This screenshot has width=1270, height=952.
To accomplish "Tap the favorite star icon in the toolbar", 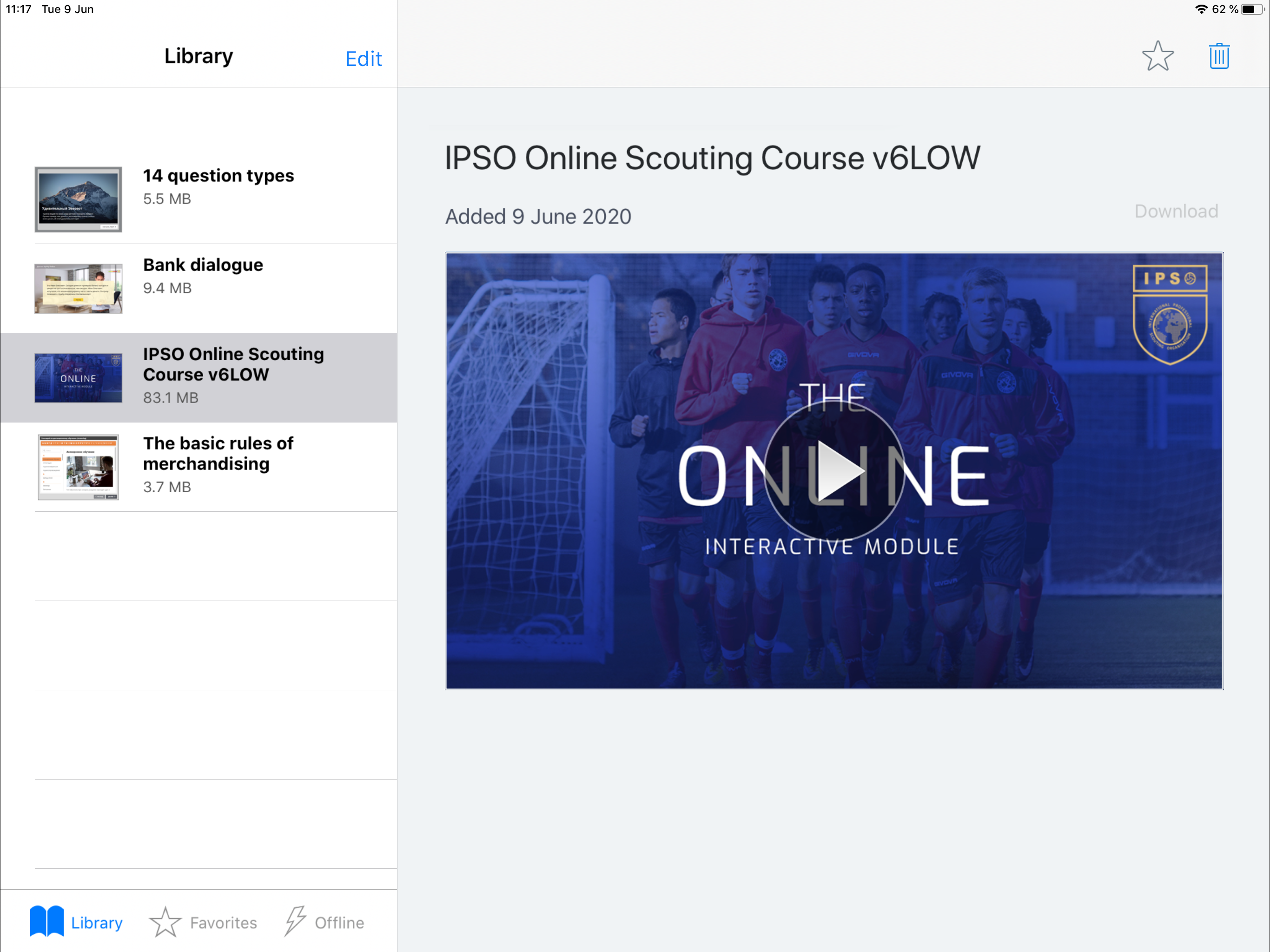I will click(x=1158, y=56).
